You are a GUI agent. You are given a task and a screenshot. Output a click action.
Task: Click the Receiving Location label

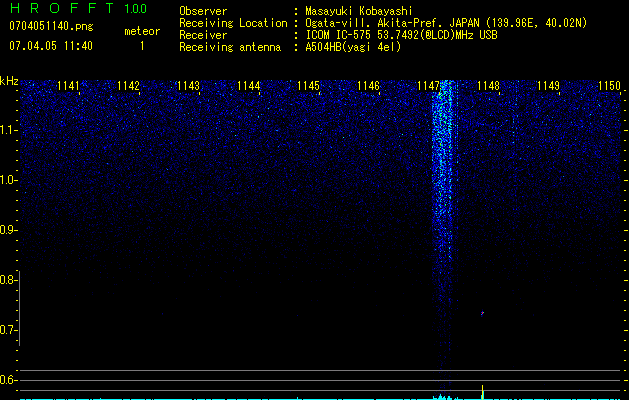pyautogui.click(x=233, y=23)
